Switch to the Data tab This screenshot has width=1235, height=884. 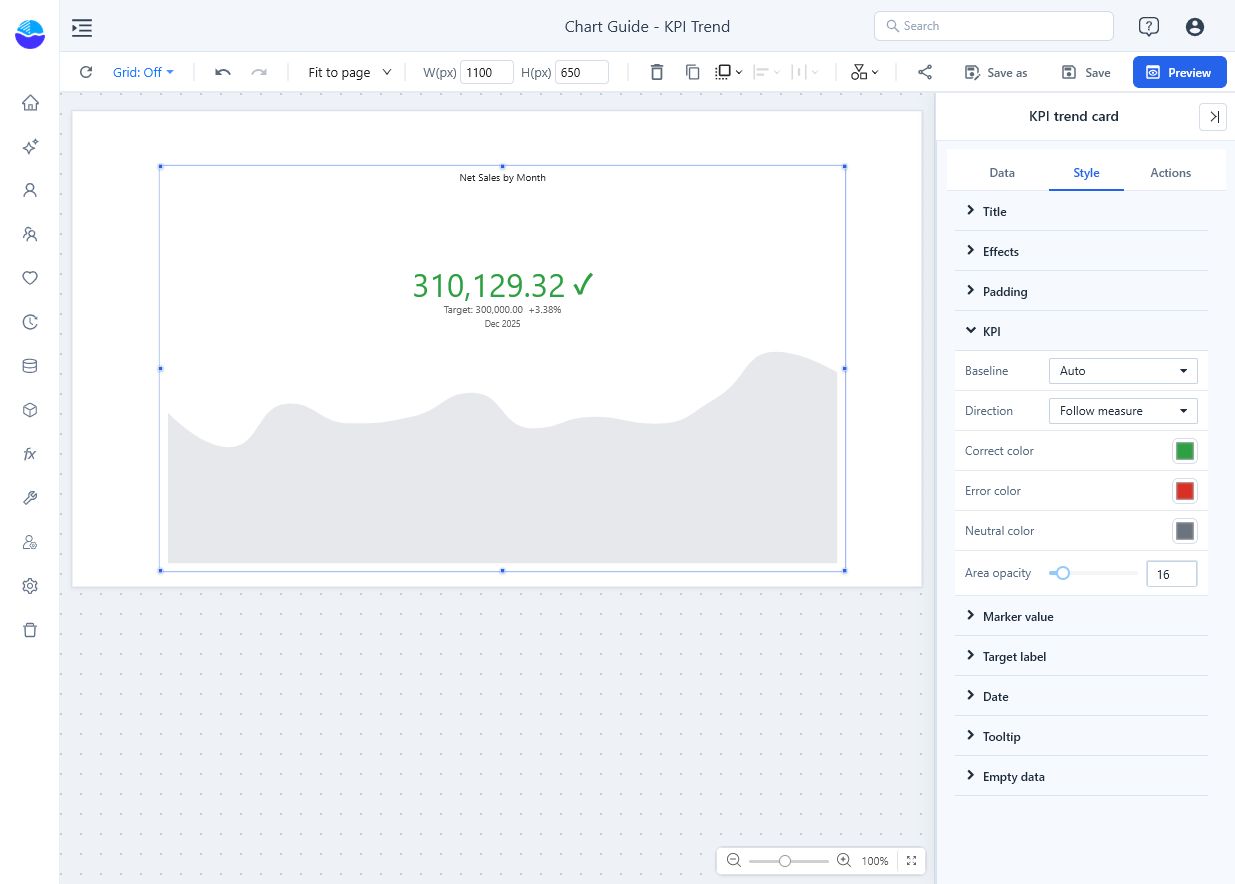tap(1002, 173)
